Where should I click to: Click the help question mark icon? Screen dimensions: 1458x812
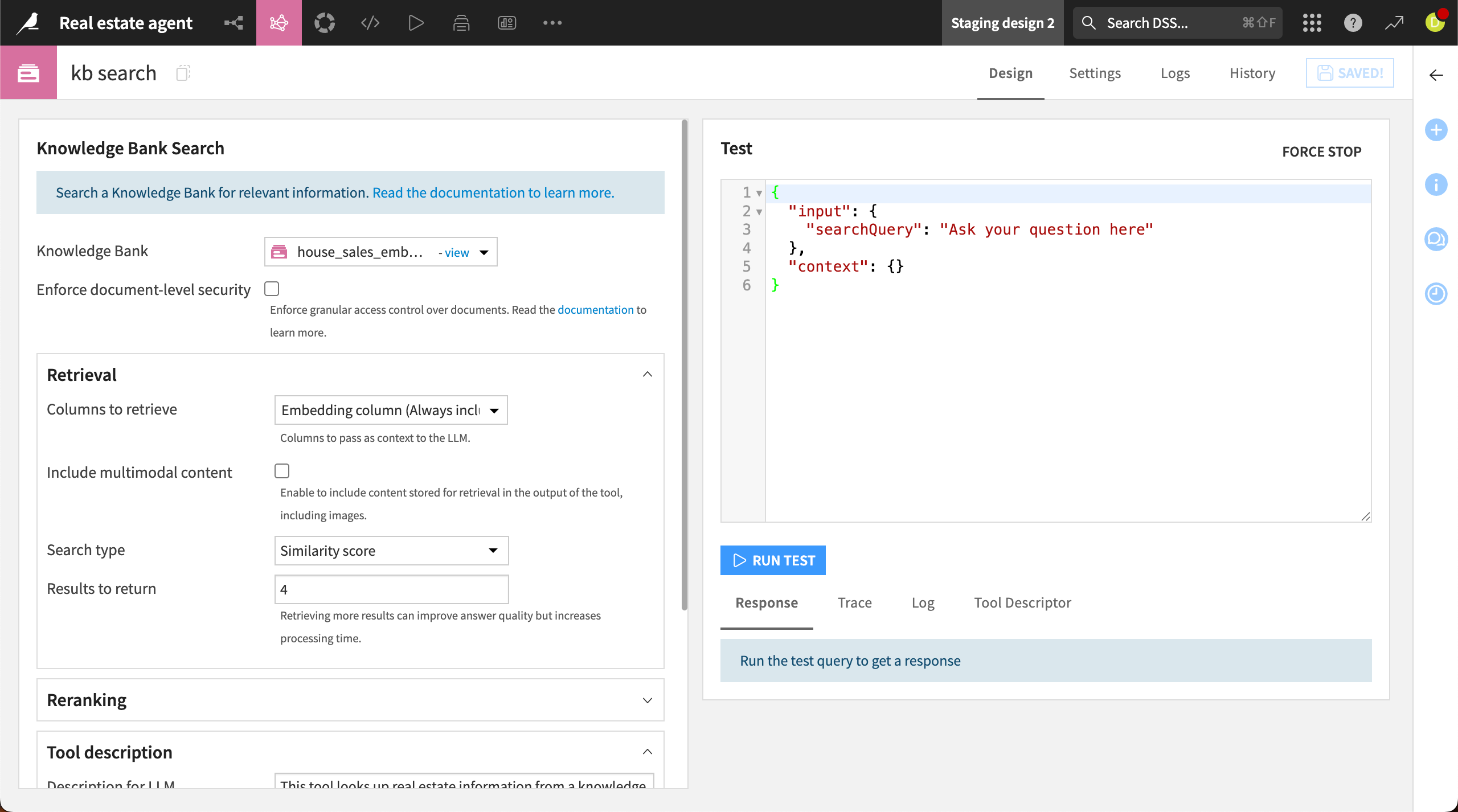1353,23
